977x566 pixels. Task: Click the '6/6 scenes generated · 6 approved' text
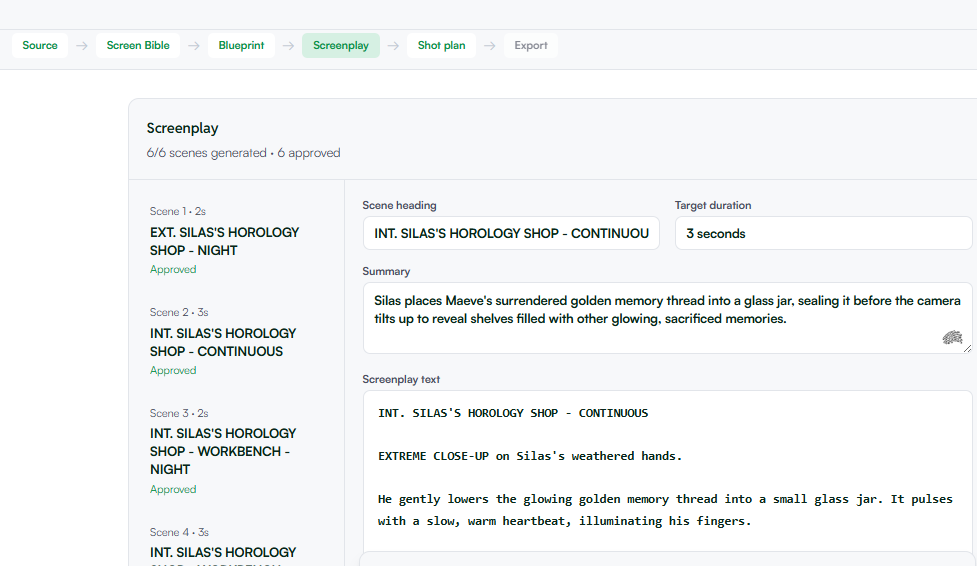coord(244,153)
